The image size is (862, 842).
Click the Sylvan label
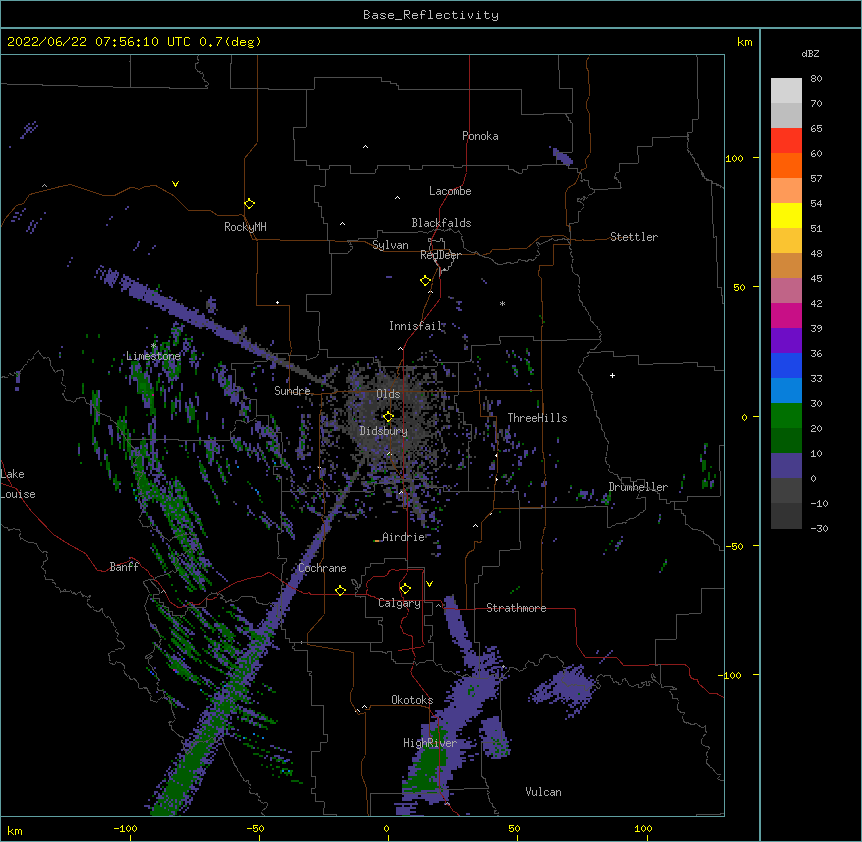390,245
